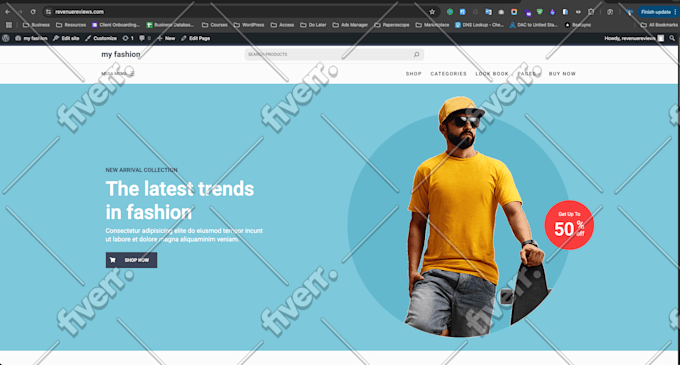
Task: Click the my fashion site logo
Action: click(121, 54)
